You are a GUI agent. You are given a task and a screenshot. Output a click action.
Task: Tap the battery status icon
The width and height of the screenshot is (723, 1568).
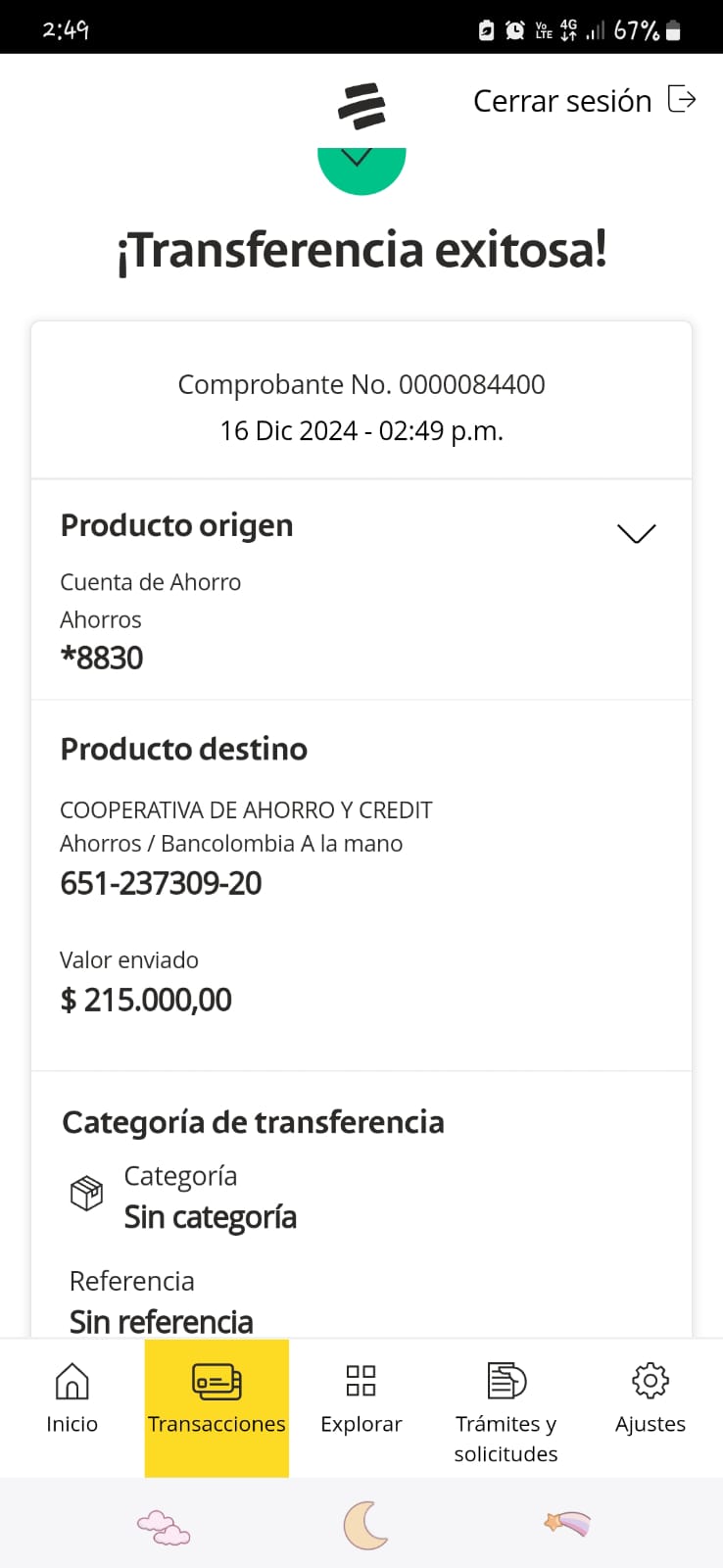[x=673, y=30]
